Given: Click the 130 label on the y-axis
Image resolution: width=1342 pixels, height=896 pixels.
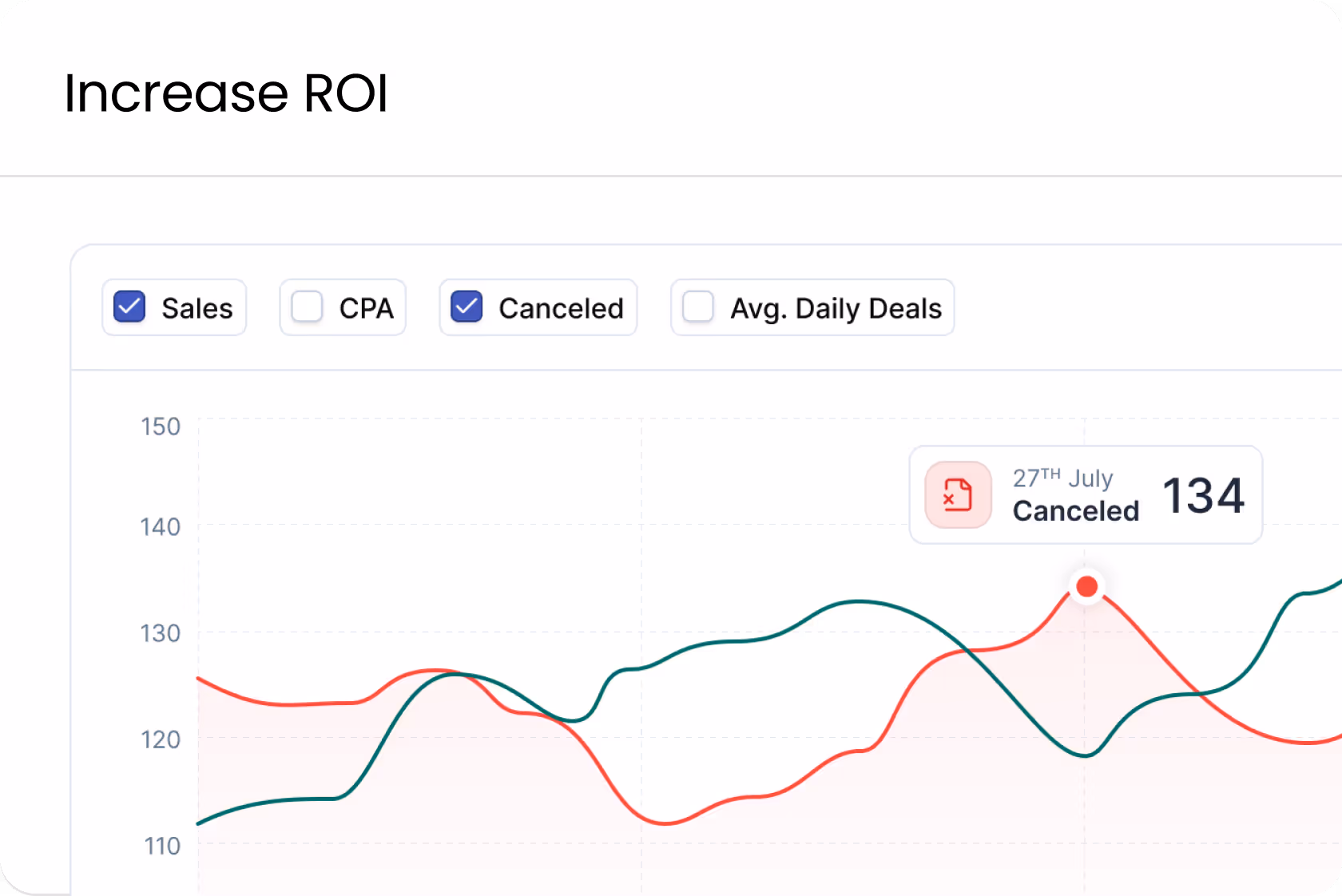Looking at the screenshot, I should 161,634.
